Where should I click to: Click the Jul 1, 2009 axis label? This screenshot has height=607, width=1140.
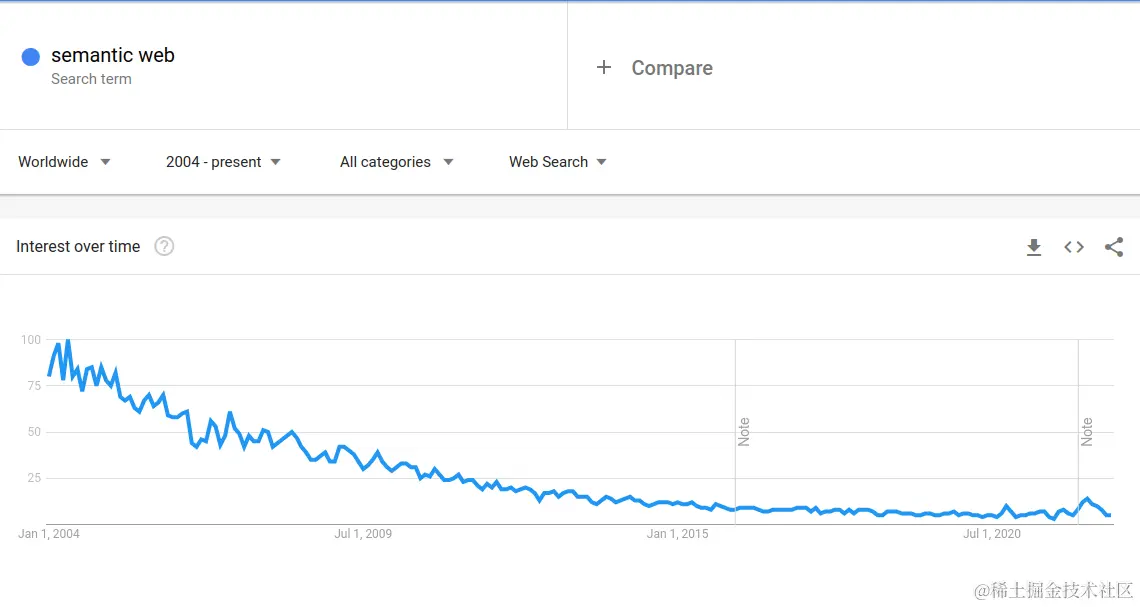point(363,534)
